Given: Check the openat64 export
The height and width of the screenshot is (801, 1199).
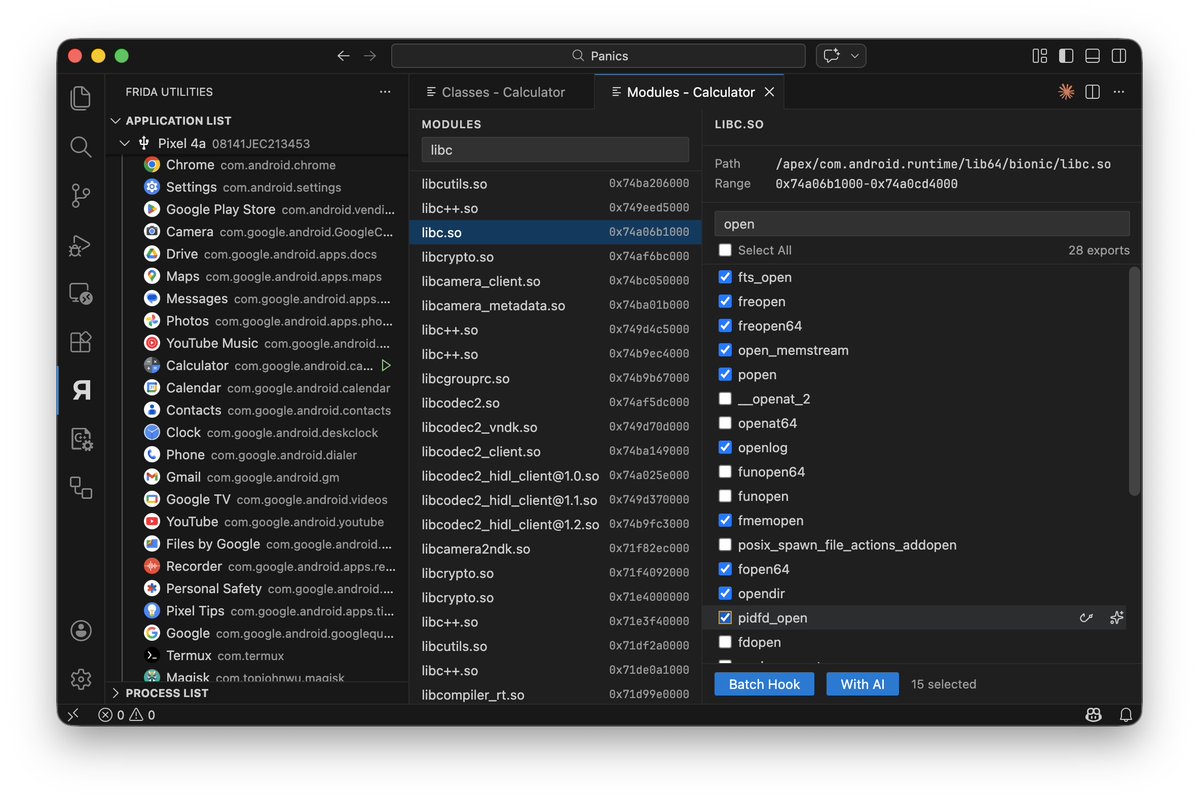Looking at the screenshot, I should coord(725,423).
